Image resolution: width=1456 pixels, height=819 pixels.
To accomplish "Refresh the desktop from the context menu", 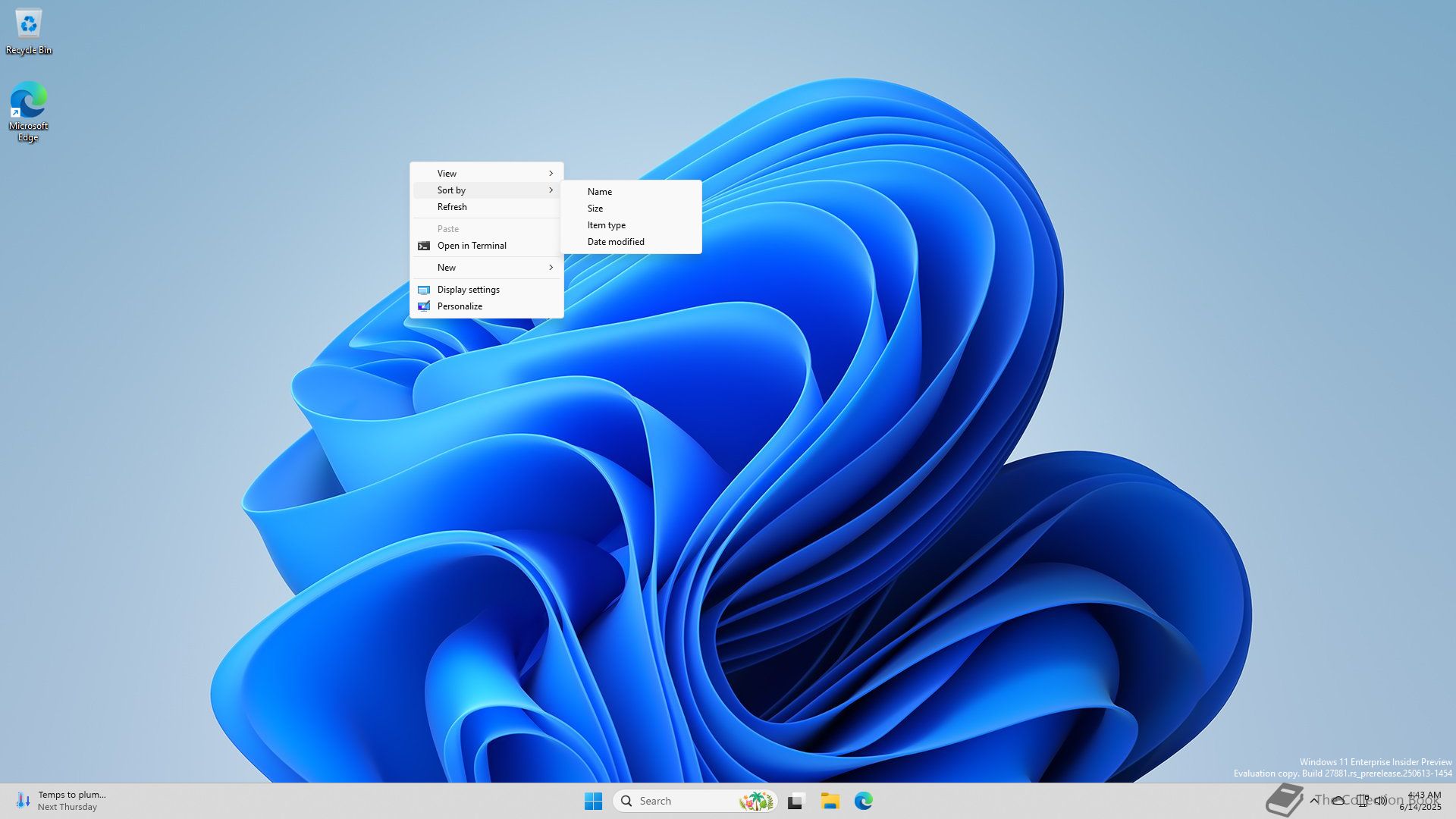I will click(452, 207).
